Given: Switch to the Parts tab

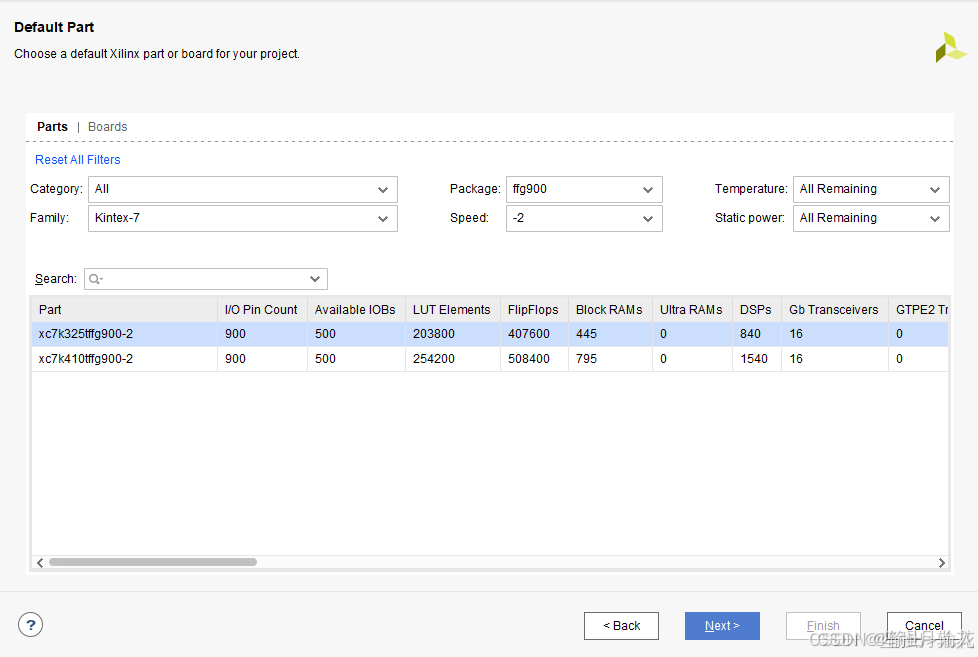Looking at the screenshot, I should coord(52,127).
